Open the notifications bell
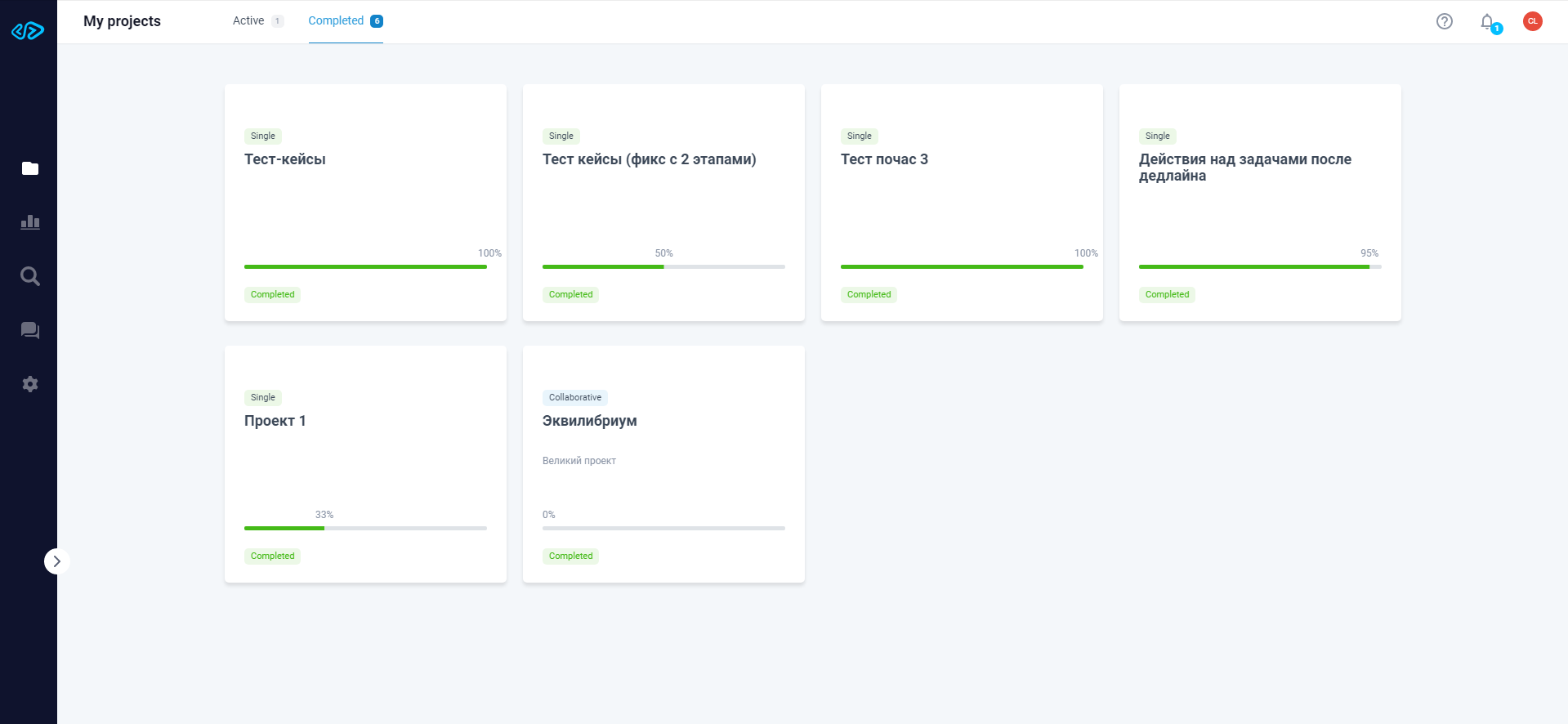Screen dimensions: 1568x724 [x=1488, y=22]
